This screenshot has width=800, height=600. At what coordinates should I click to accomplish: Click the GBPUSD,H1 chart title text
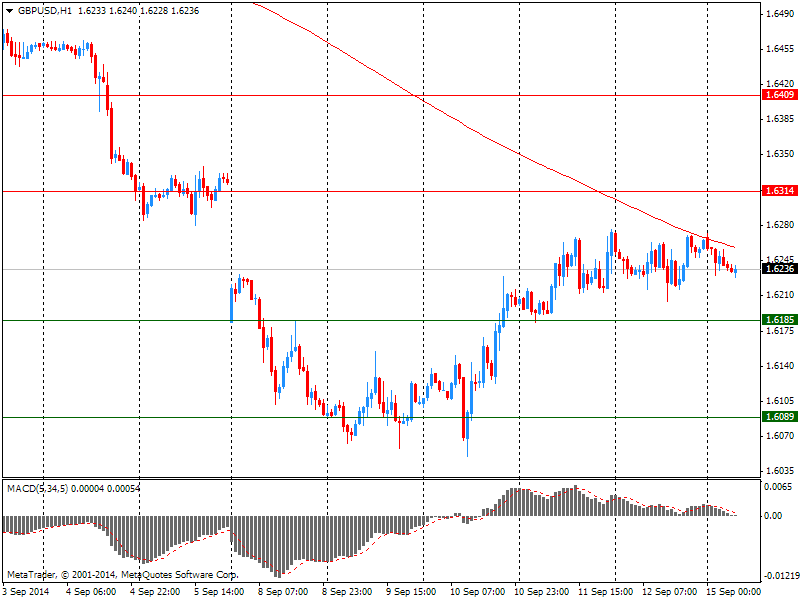(x=45, y=11)
